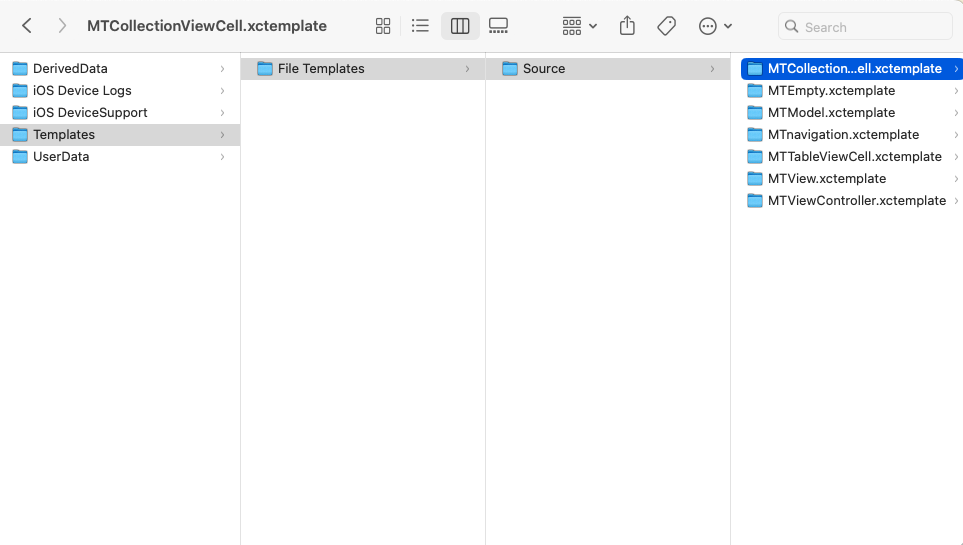Expand Templates via its chevron

(222, 135)
